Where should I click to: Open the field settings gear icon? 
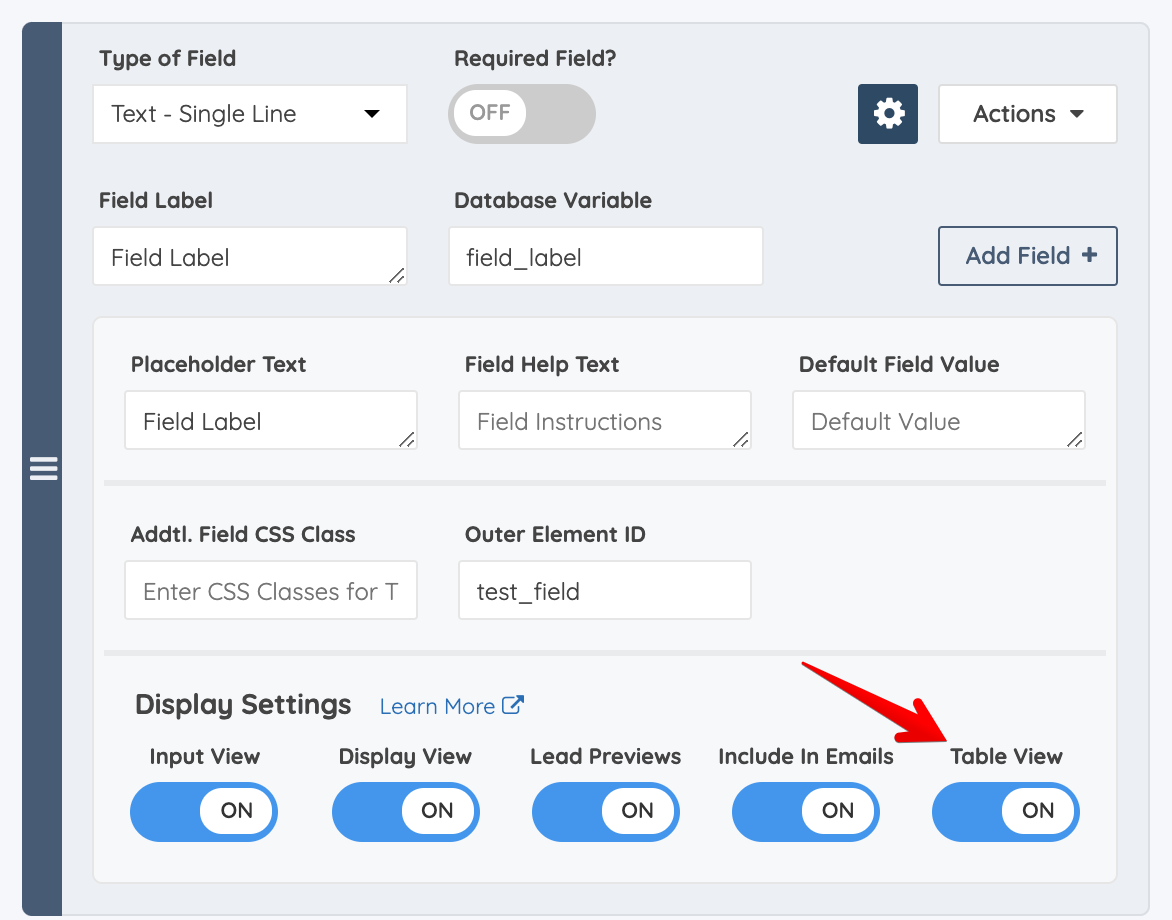click(887, 113)
